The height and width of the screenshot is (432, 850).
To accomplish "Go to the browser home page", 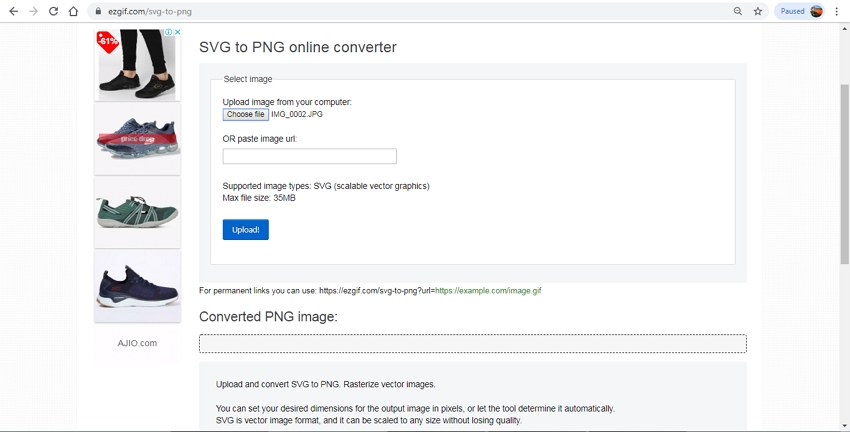I will pyautogui.click(x=73, y=11).
